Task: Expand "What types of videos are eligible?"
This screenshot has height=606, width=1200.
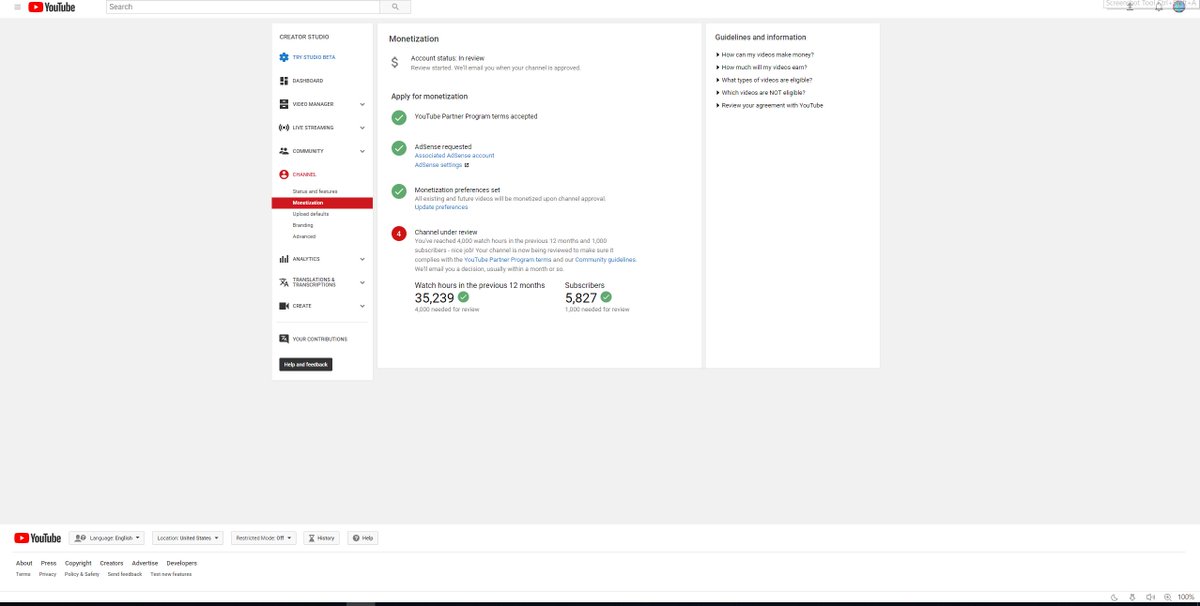Action: pyautogui.click(x=764, y=80)
